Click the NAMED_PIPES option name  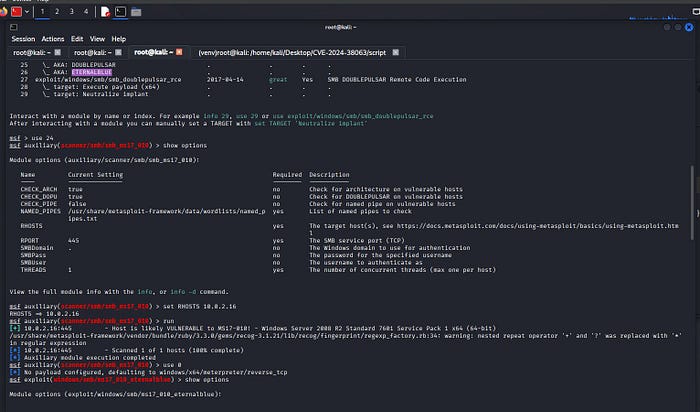[41, 211]
